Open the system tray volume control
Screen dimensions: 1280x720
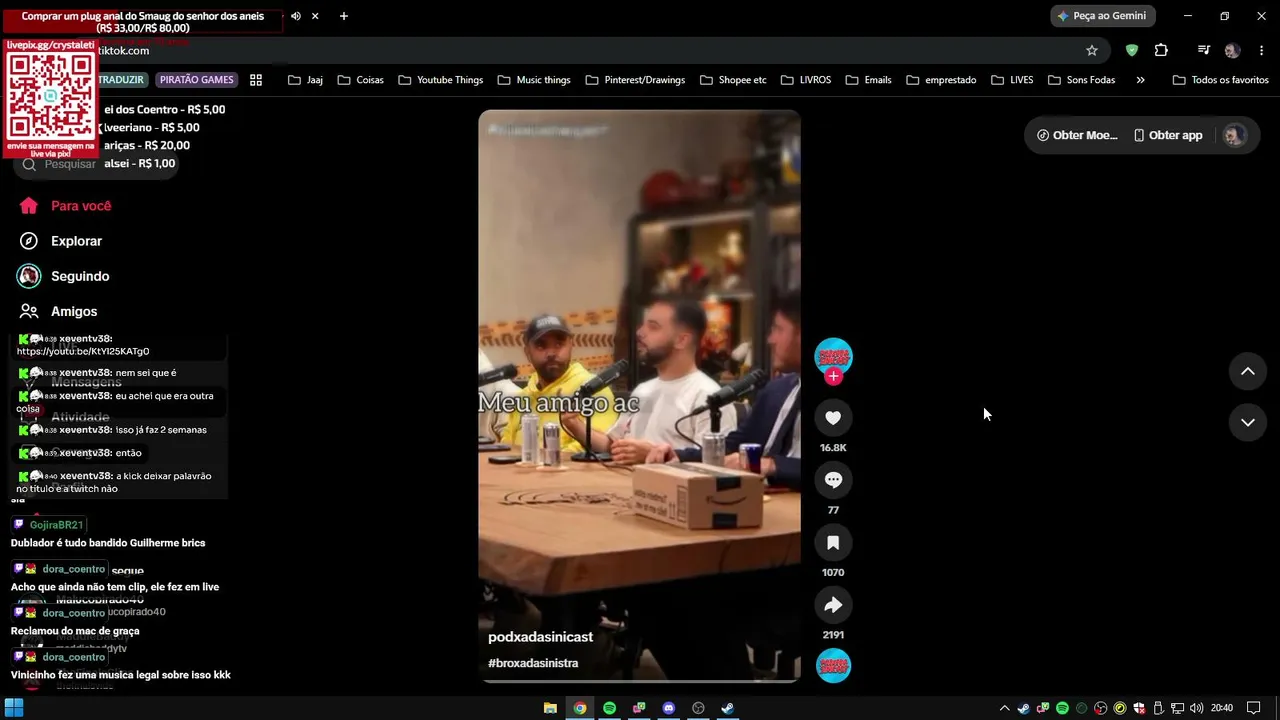[x=1197, y=708]
